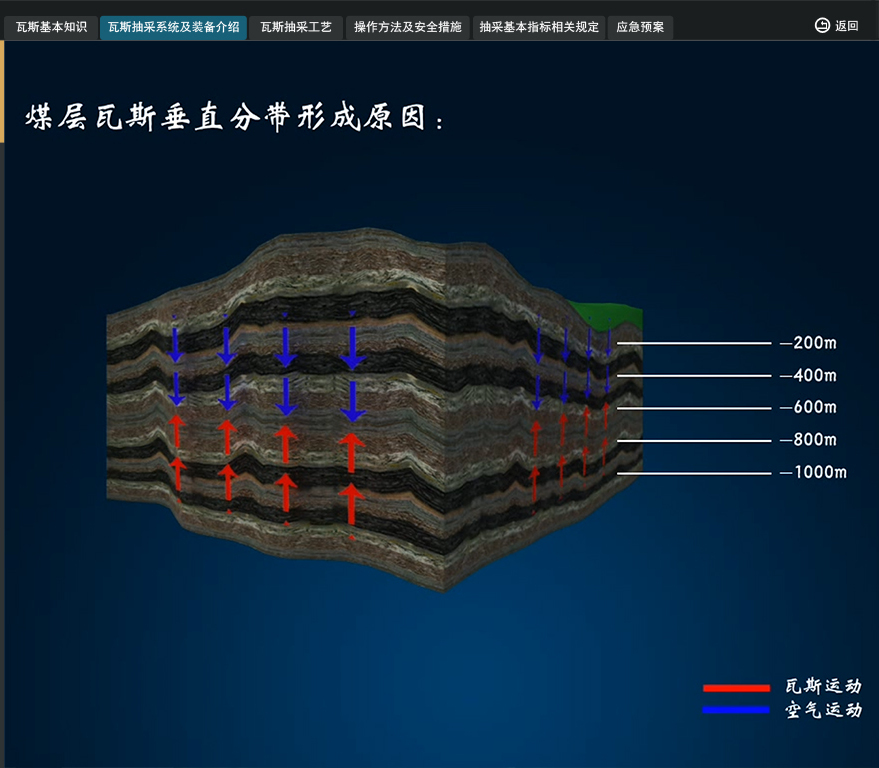This screenshot has width=879, height=768.
Task: Click the —1000m depth label
Action: pos(813,472)
